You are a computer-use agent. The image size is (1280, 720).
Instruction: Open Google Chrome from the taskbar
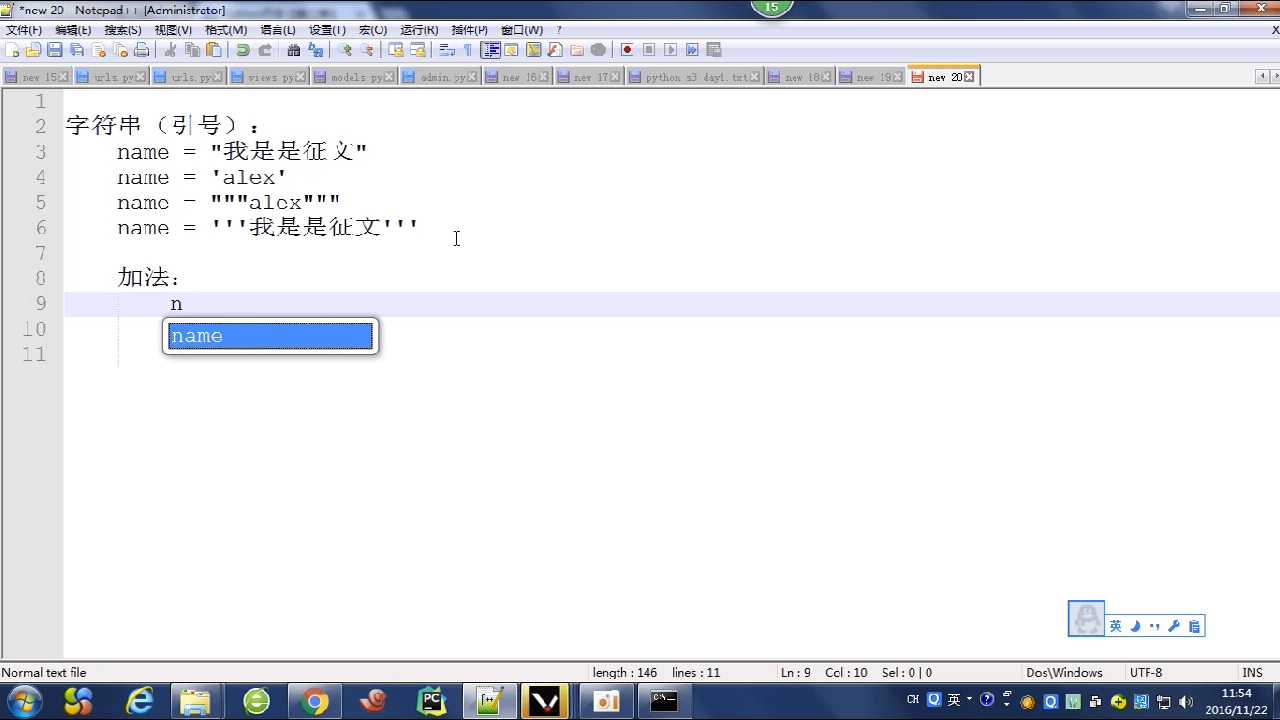(315, 702)
